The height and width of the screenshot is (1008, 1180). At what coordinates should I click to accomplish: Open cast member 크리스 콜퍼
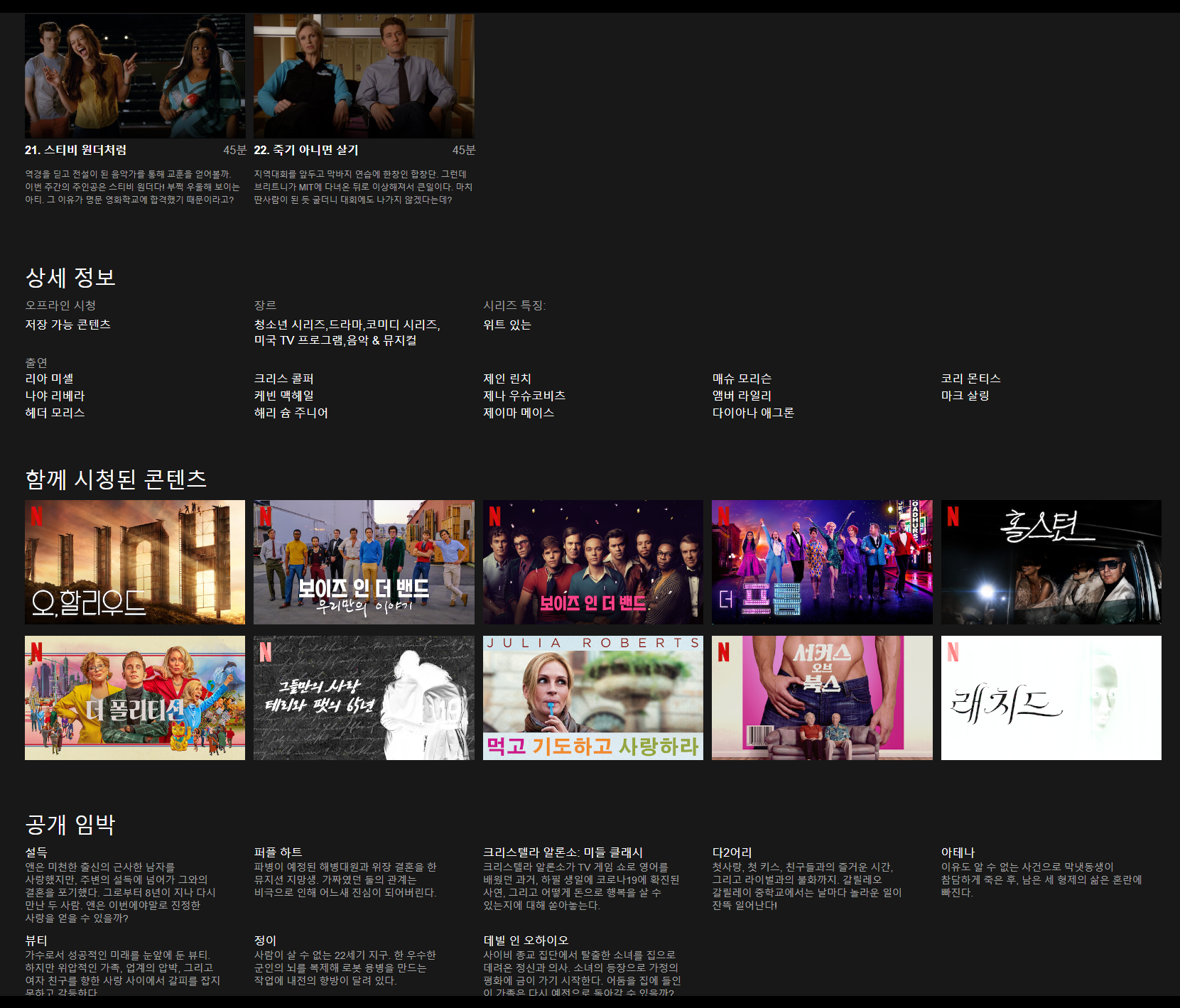pyautogui.click(x=284, y=379)
